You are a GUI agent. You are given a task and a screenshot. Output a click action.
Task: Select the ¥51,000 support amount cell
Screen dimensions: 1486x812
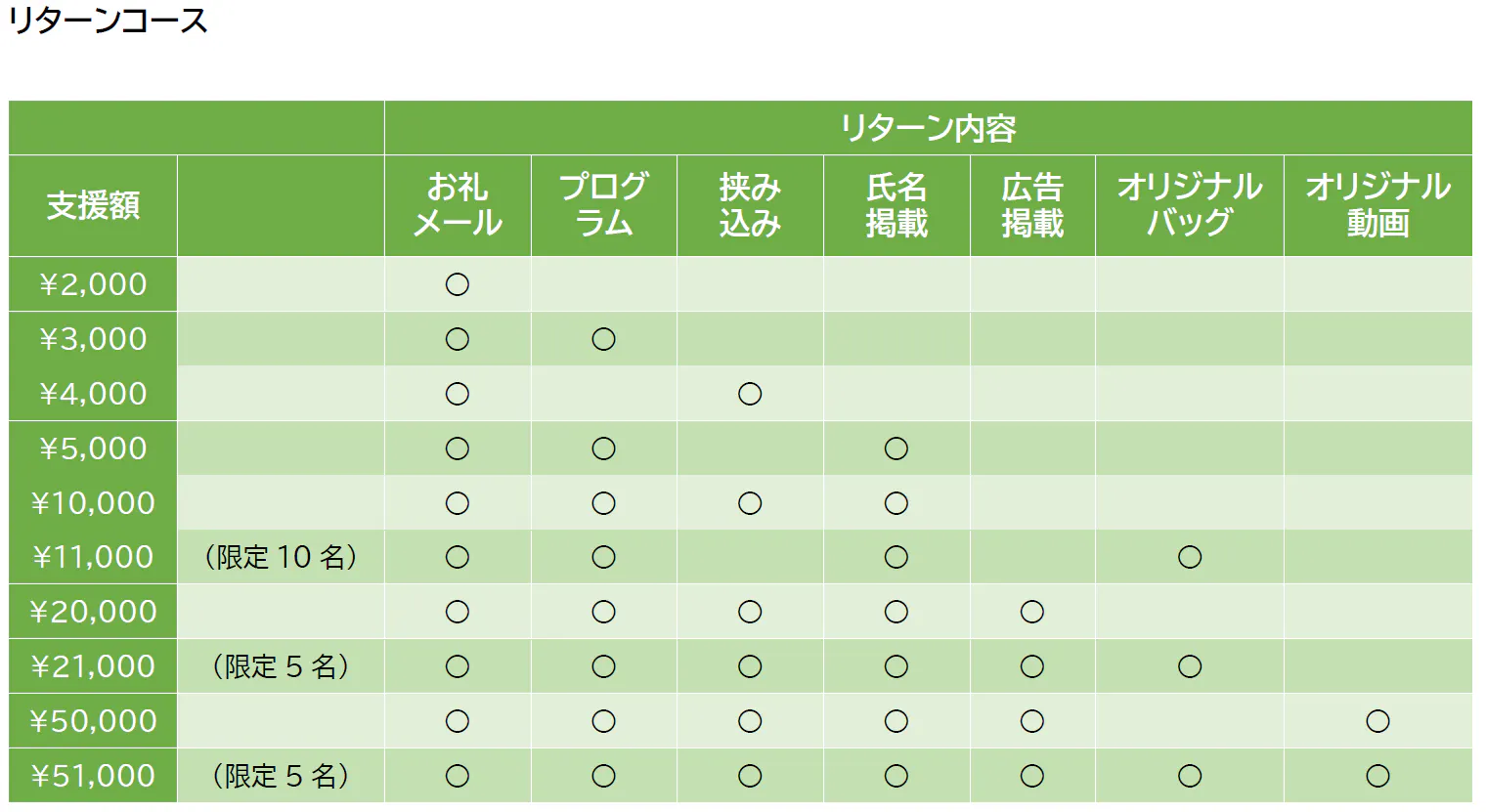click(x=93, y=776)
